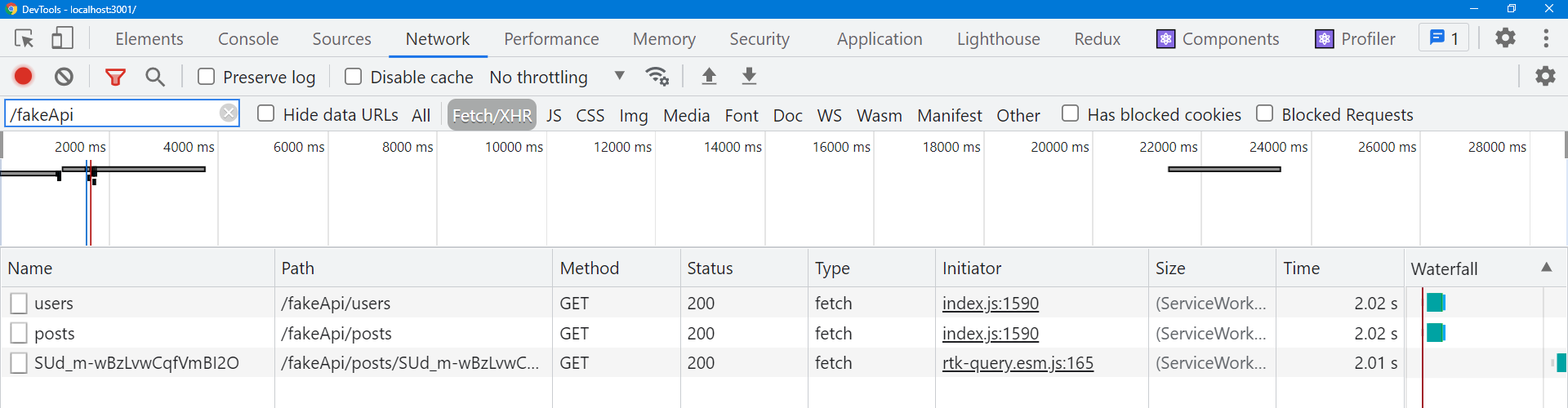The height and width of the screenshot is (408, 1568).
Task: Sort by the Name column header
Action: (137, 268)
